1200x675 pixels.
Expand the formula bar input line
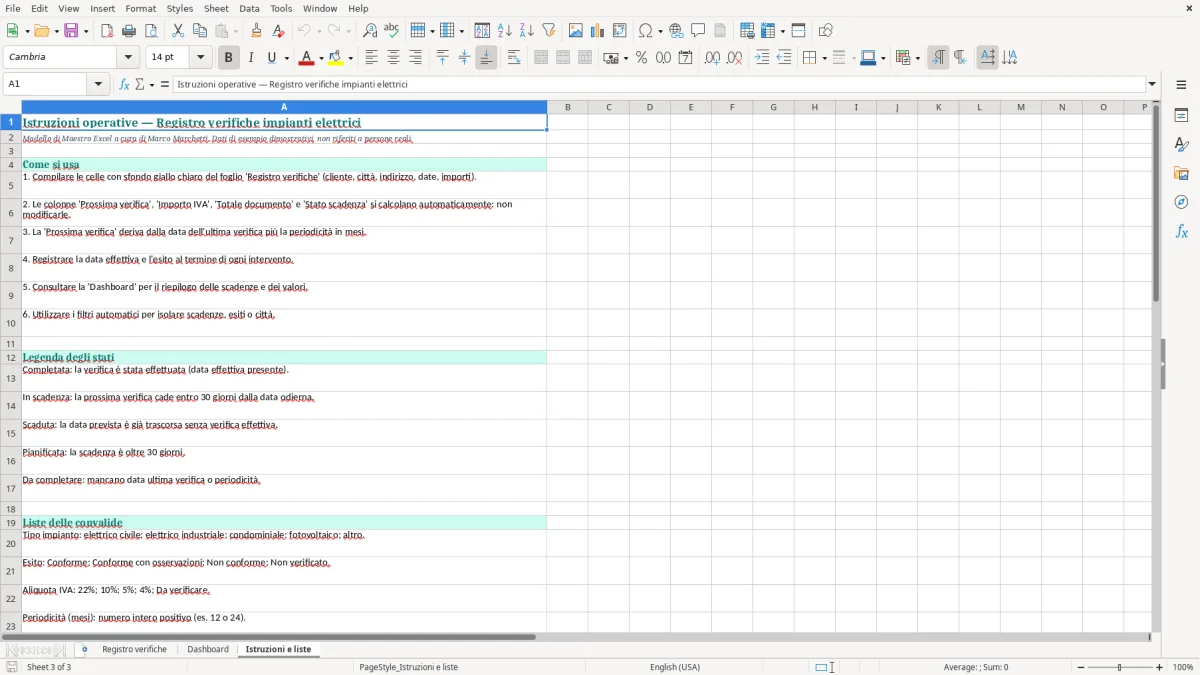(x=1152, y=84)
